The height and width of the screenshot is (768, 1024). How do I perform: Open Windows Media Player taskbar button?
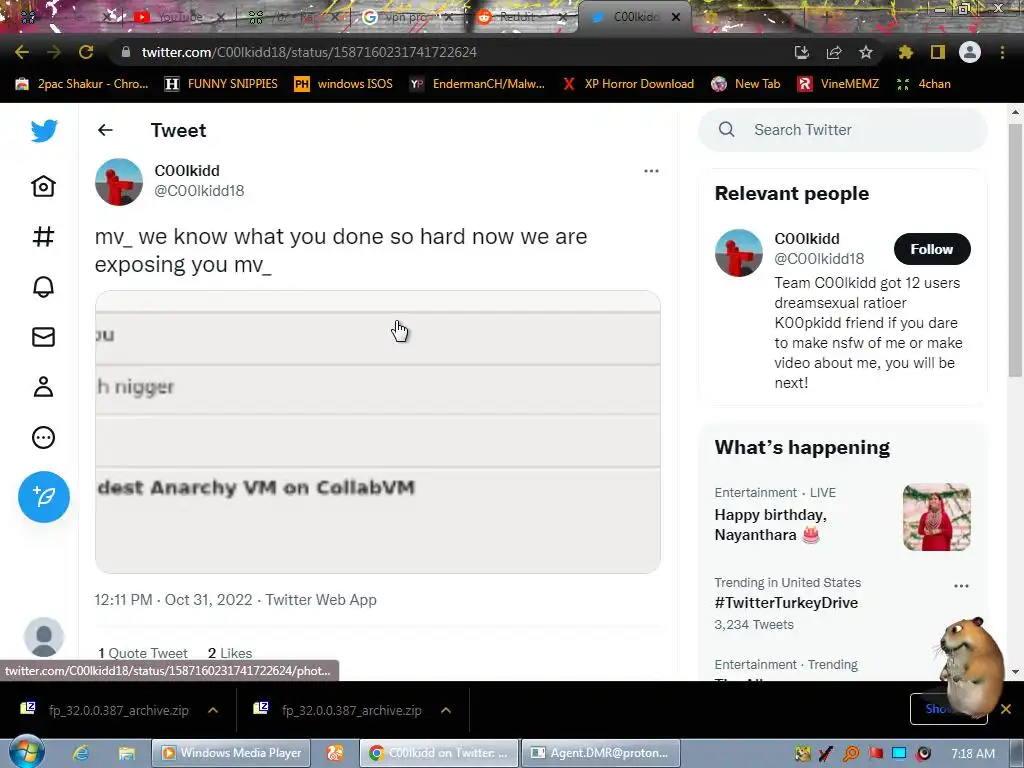point(231,753)
